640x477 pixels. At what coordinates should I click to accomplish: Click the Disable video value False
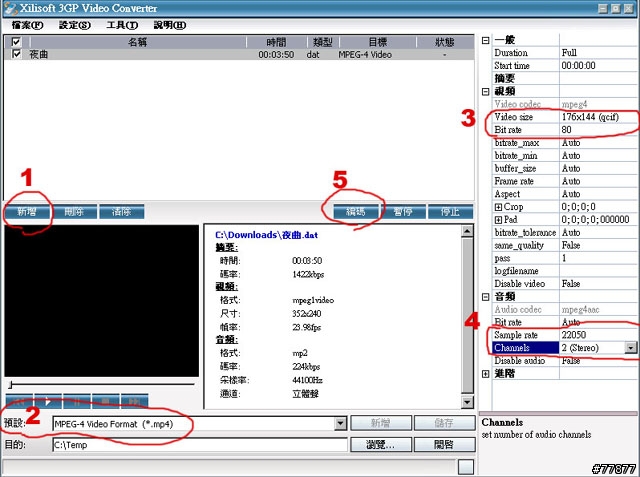598,284
